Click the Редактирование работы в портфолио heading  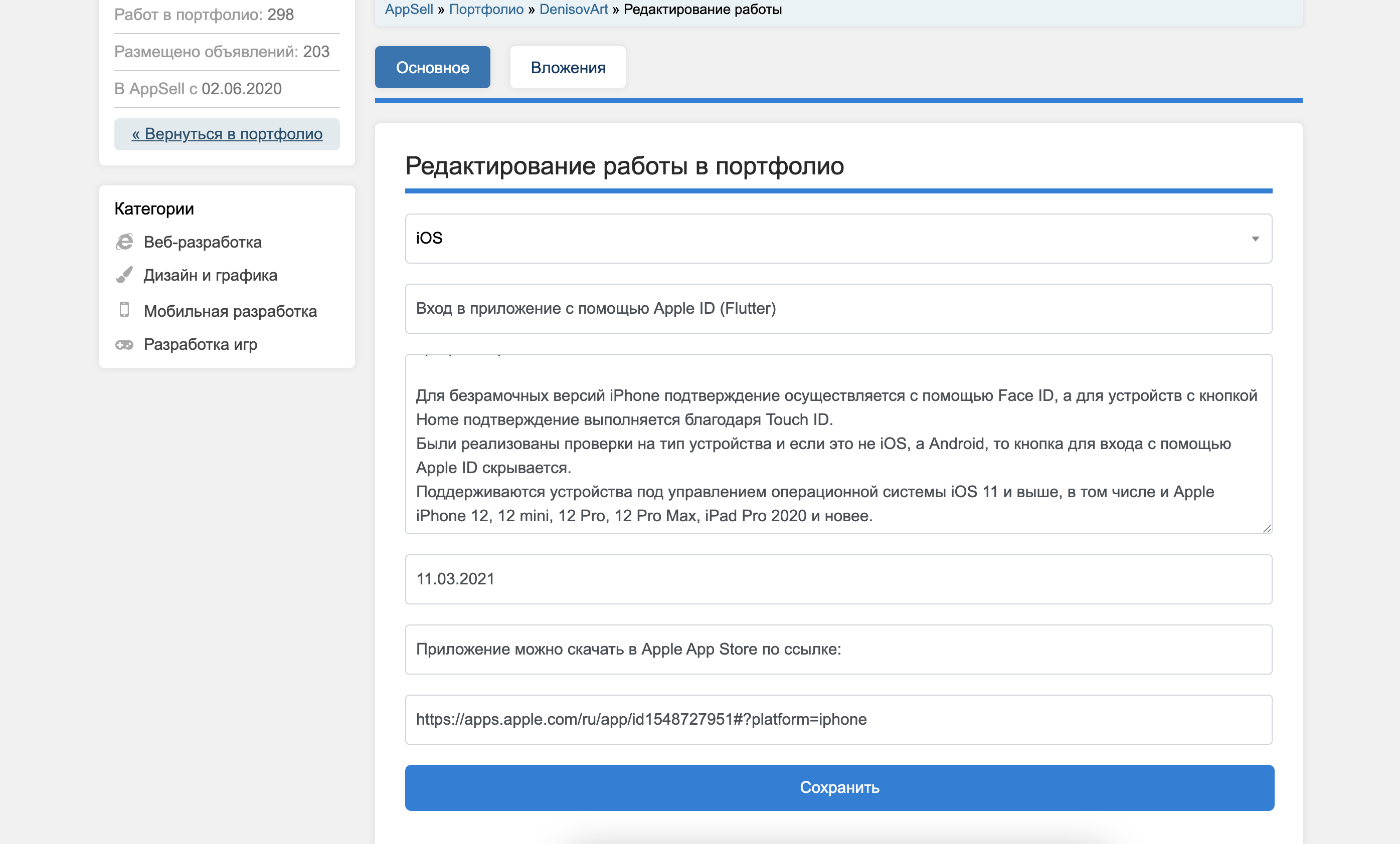[x=624, y=166]
